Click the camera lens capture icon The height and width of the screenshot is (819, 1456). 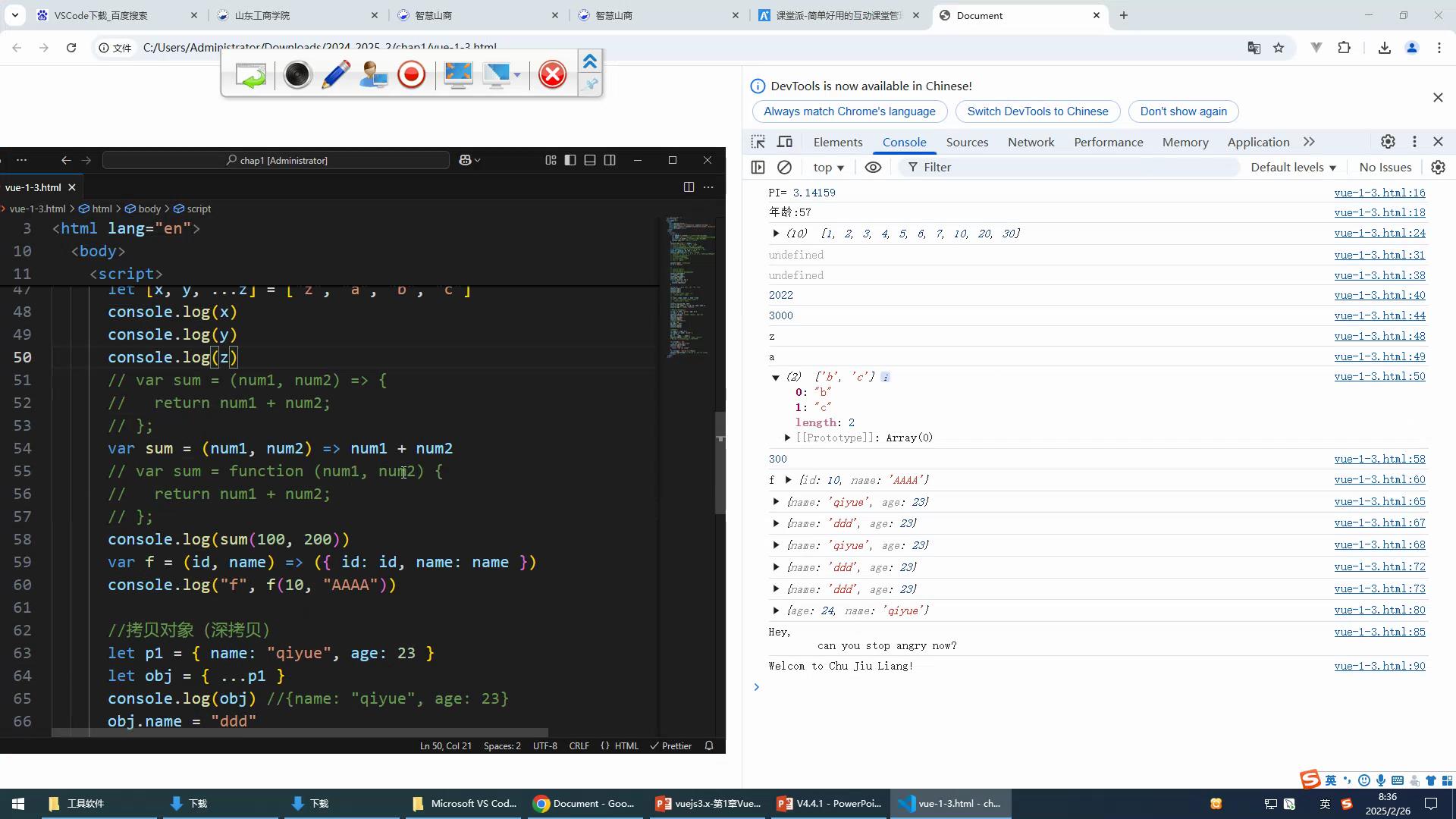tap(297, 74)
